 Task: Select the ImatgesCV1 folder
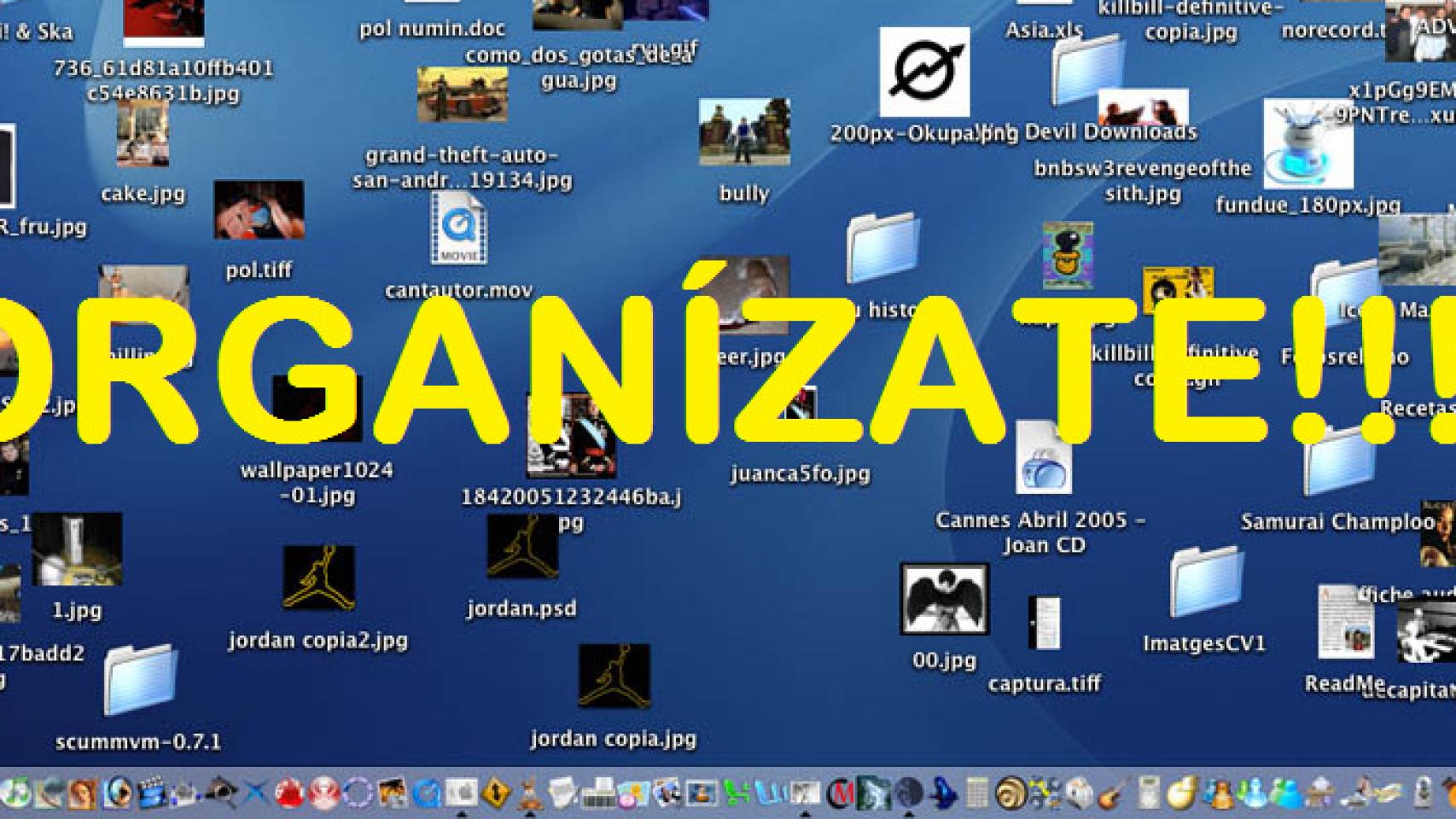coord(1205,583)
